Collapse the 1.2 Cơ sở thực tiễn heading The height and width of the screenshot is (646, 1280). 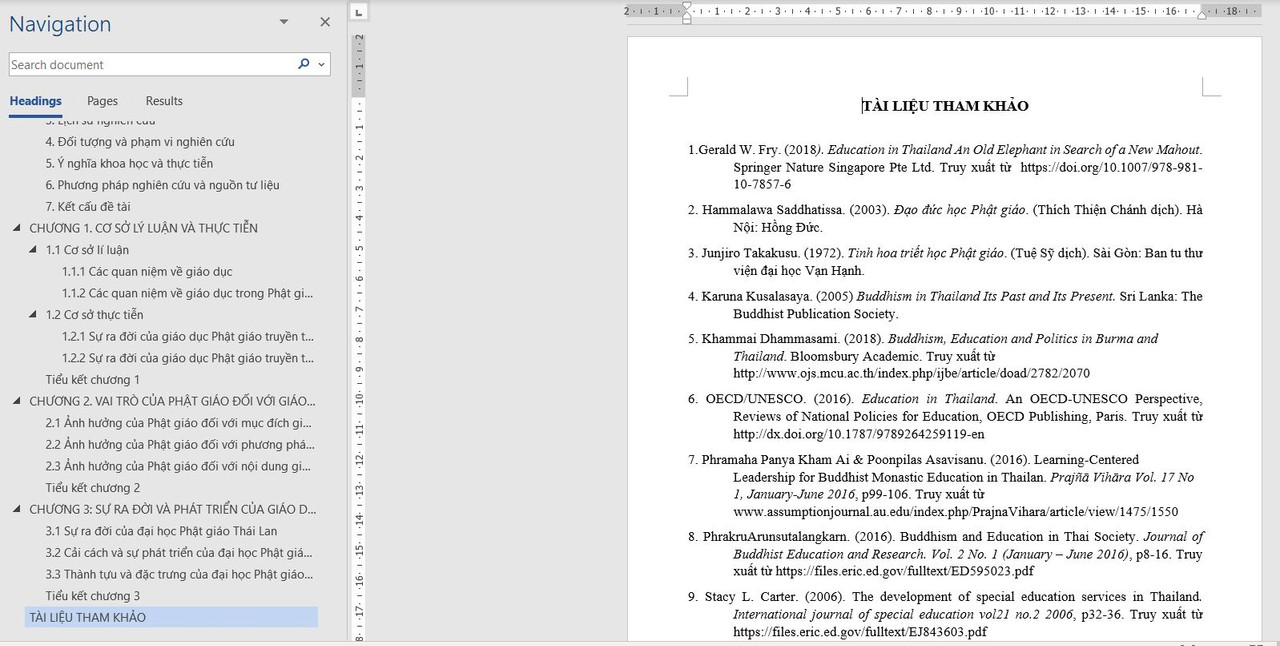33,315
